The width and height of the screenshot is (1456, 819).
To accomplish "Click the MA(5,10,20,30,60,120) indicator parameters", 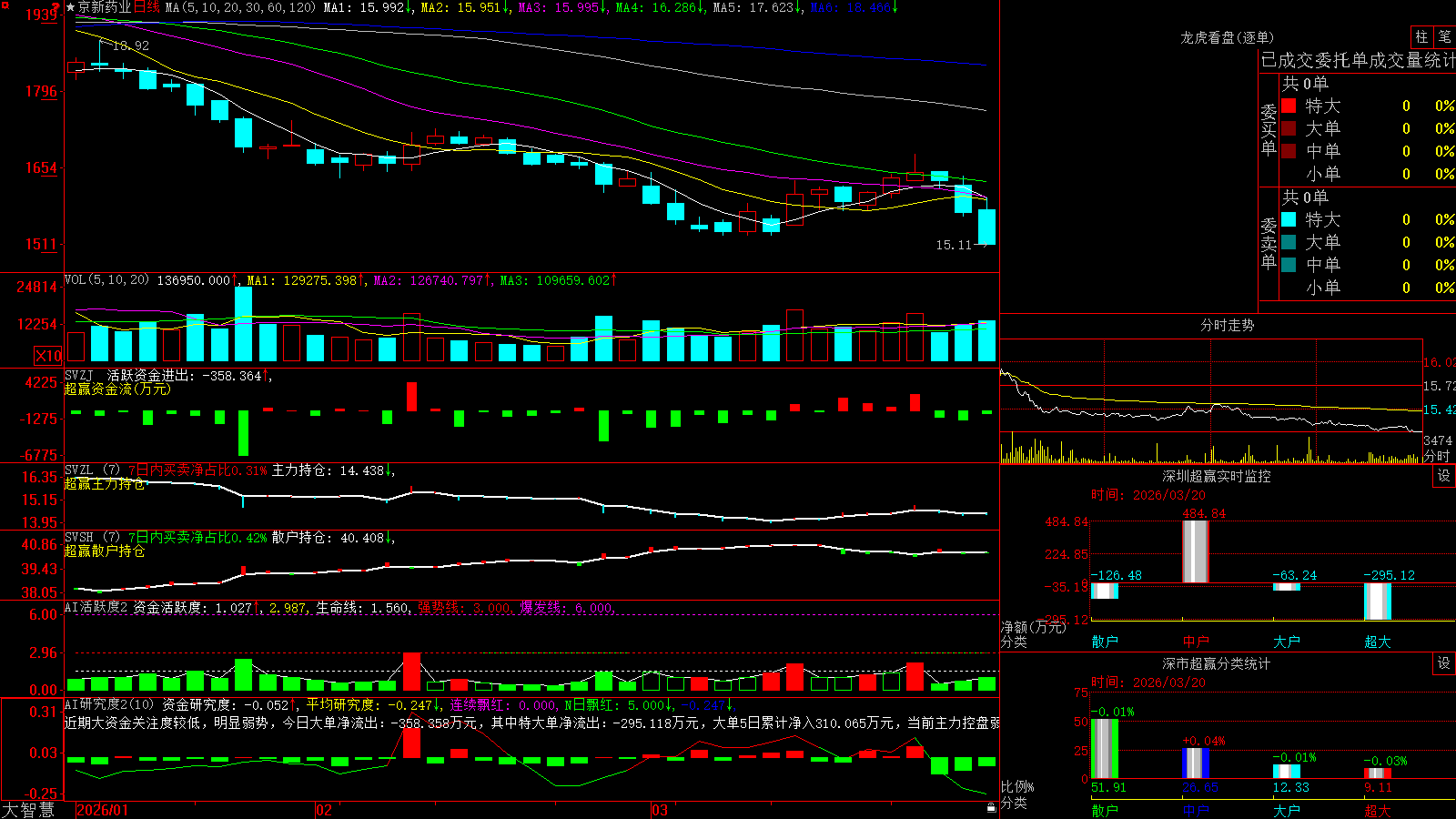I will pos(241,7).
